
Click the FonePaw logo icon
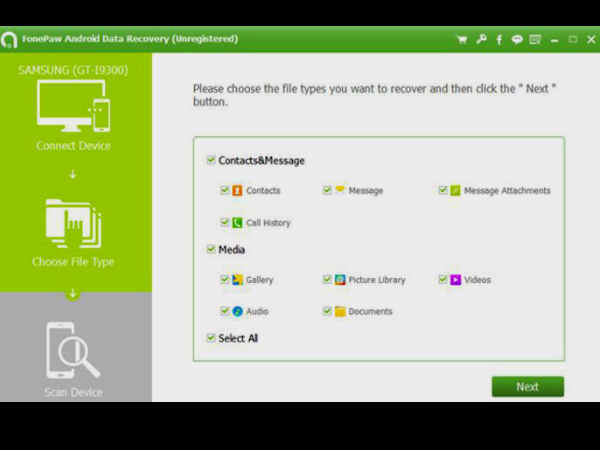click(9, 39)
